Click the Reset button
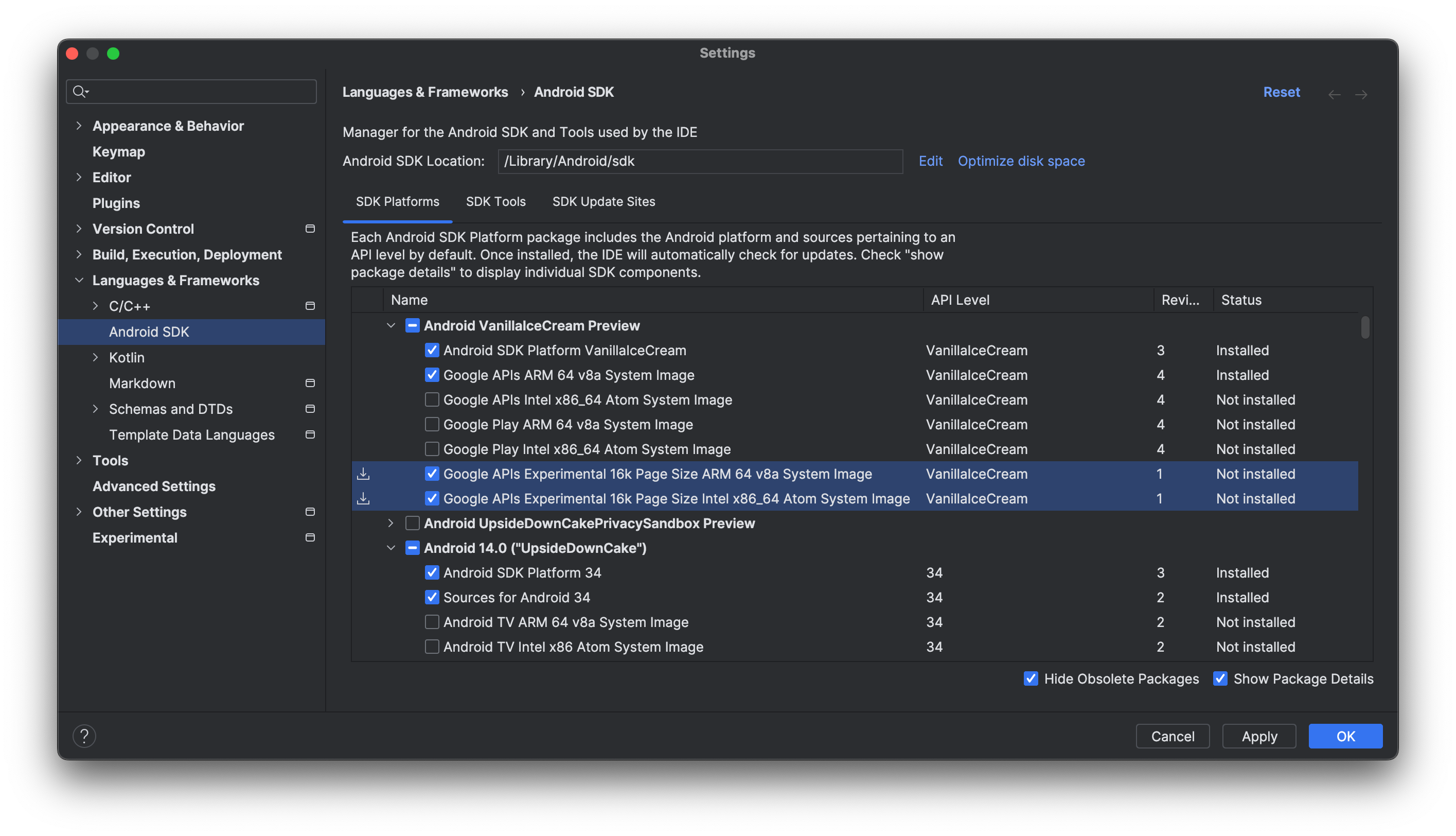1456x836 pixels. point(1282,91)
